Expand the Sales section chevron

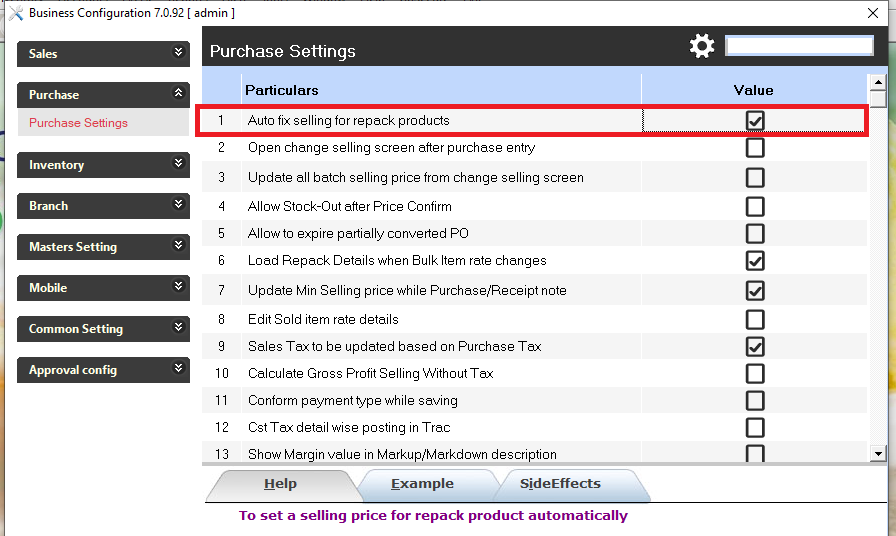179,52
